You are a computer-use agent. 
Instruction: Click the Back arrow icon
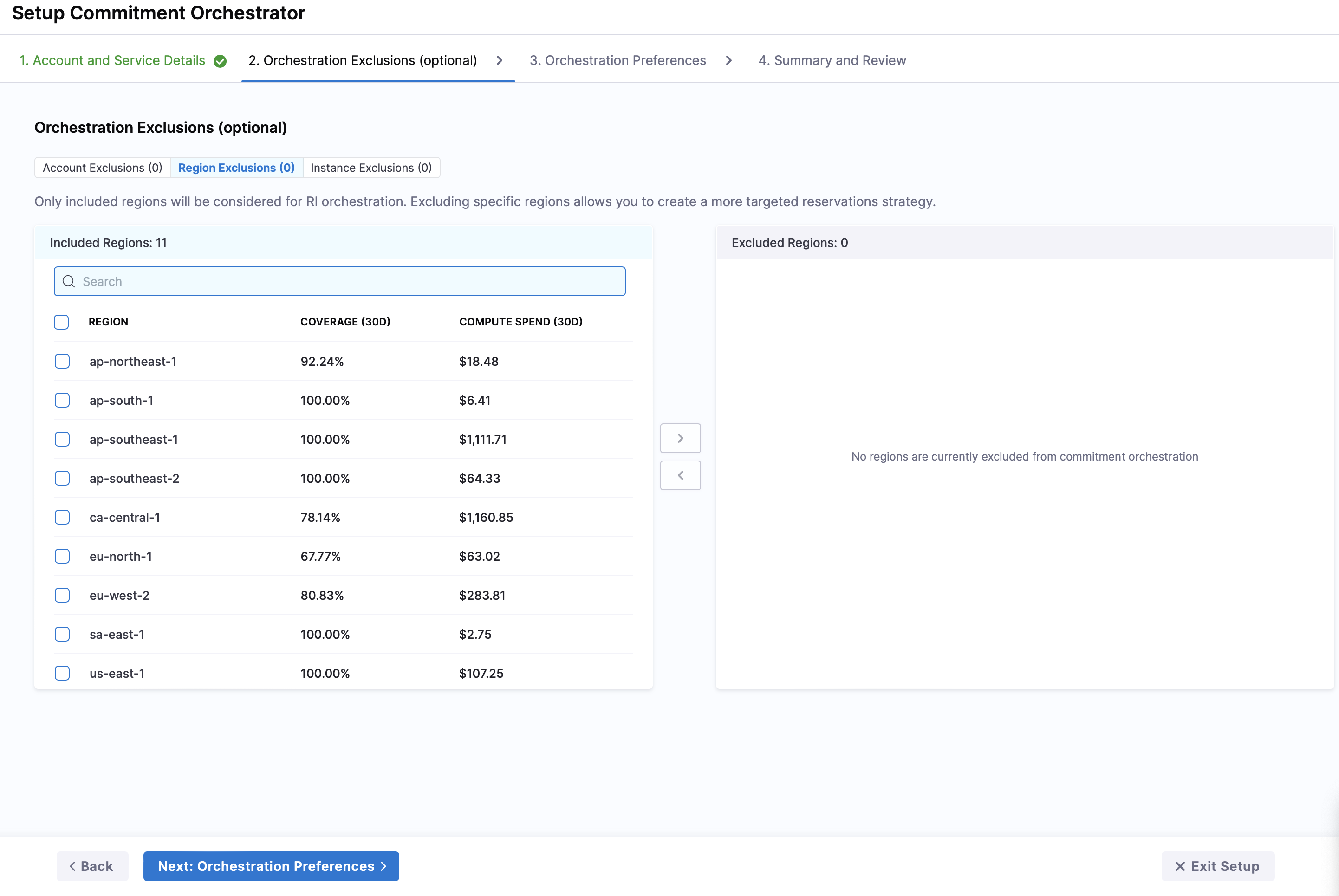click(72, 866)
